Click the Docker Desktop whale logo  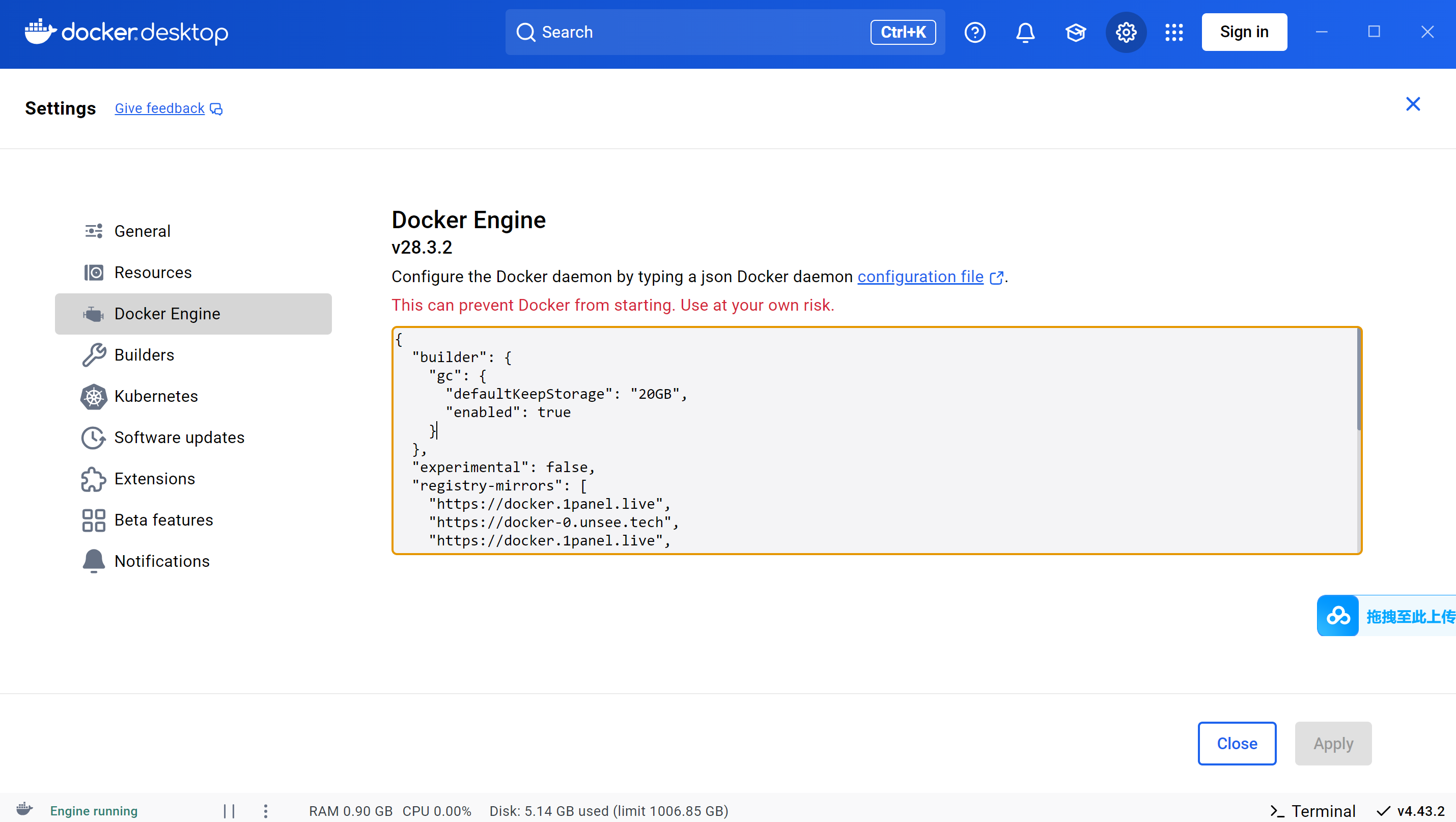(x=40, y=31)
